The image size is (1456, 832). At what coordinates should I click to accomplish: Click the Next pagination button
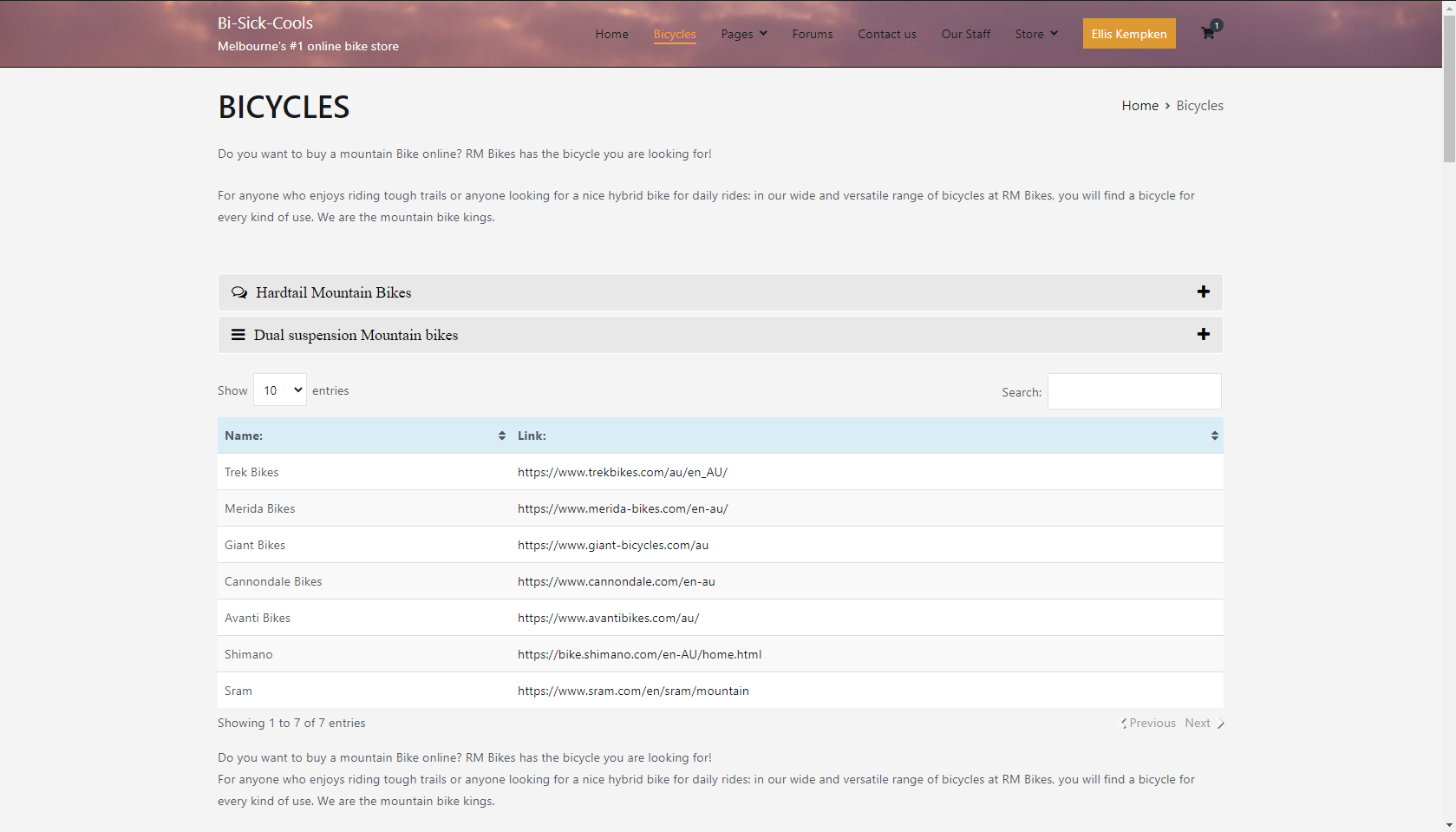pyautogui.click(x=1205, y=723)
